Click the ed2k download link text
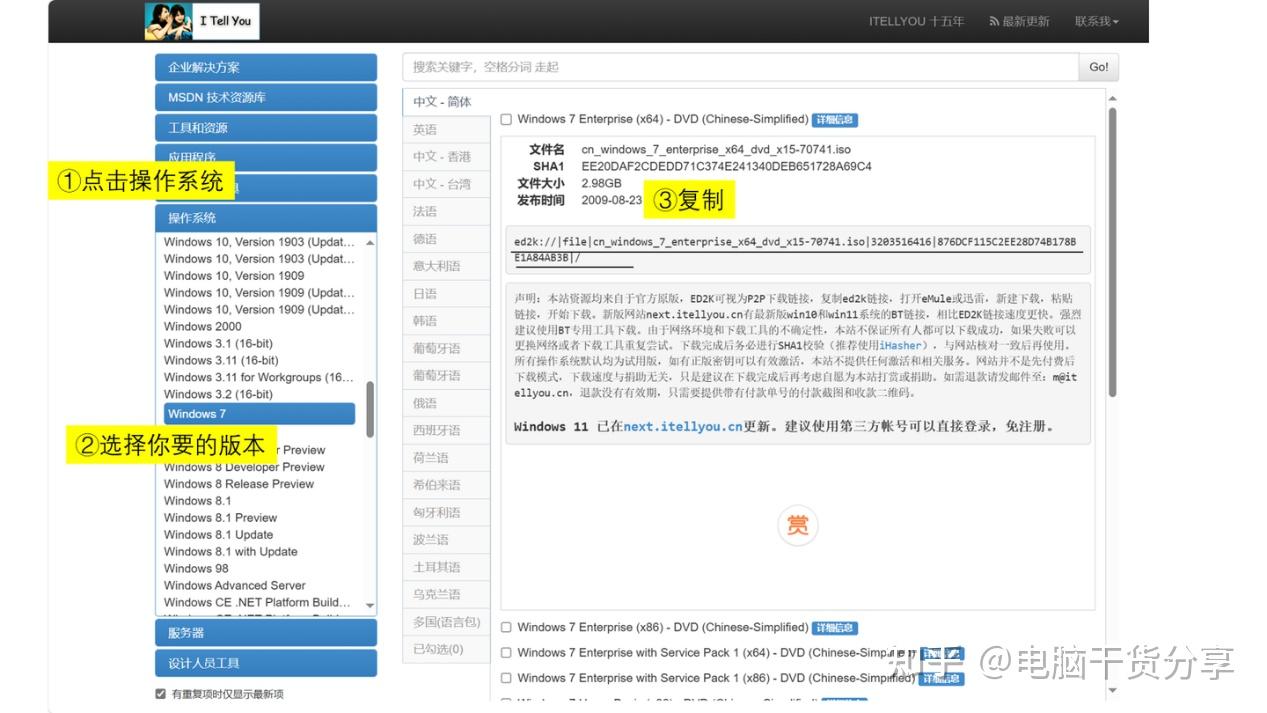This screenshot has width=1267, height=713. (x=795, y=250)
